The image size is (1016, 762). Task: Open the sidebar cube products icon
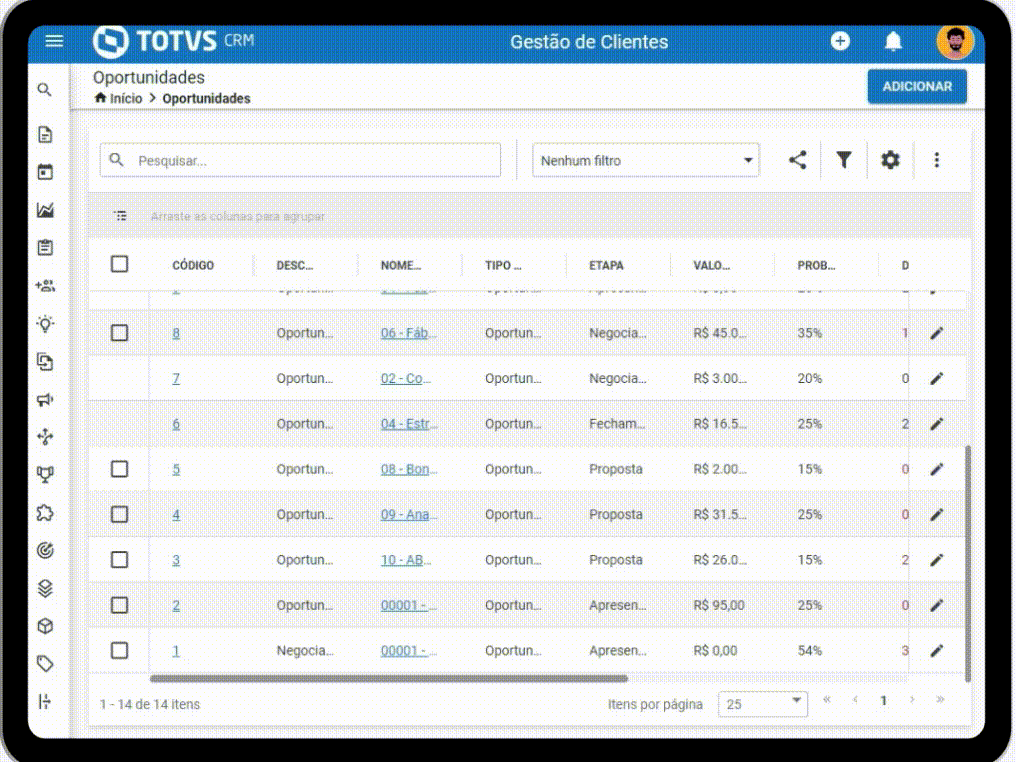(x=45, y=626)
